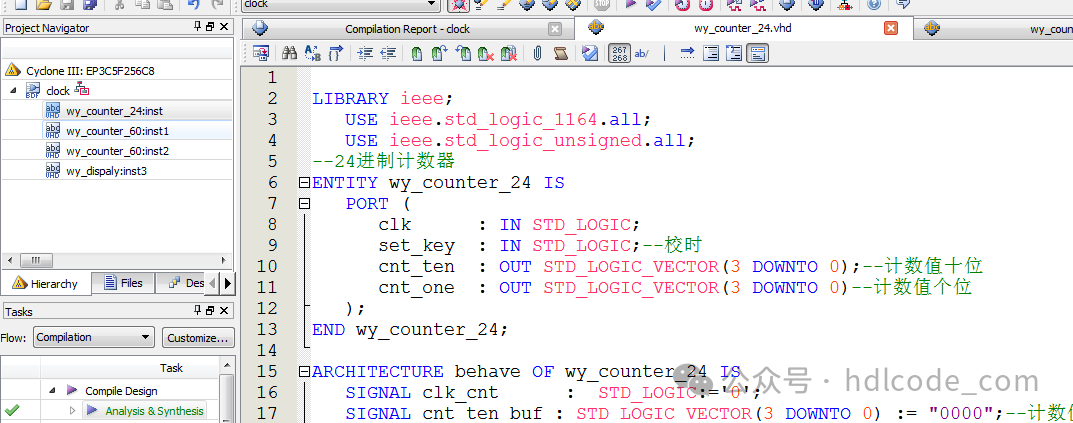Collapse the PORT block at line 7
Image resolution: width=1073 pixels, height=423 pixels.
pyautogui.click(x=304, y=203)
